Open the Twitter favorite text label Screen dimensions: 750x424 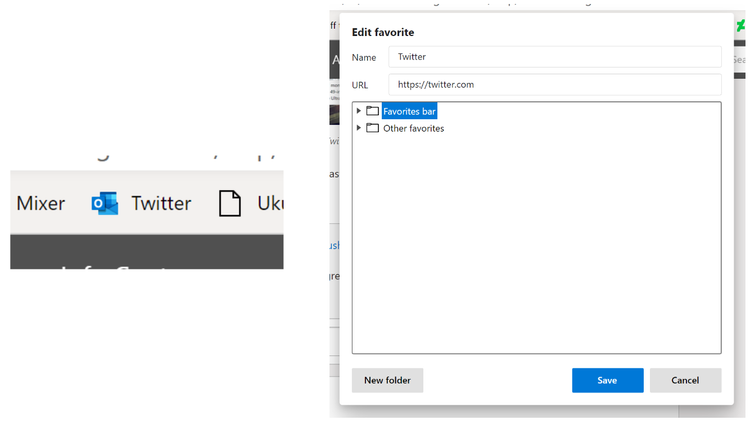point(161,203)
